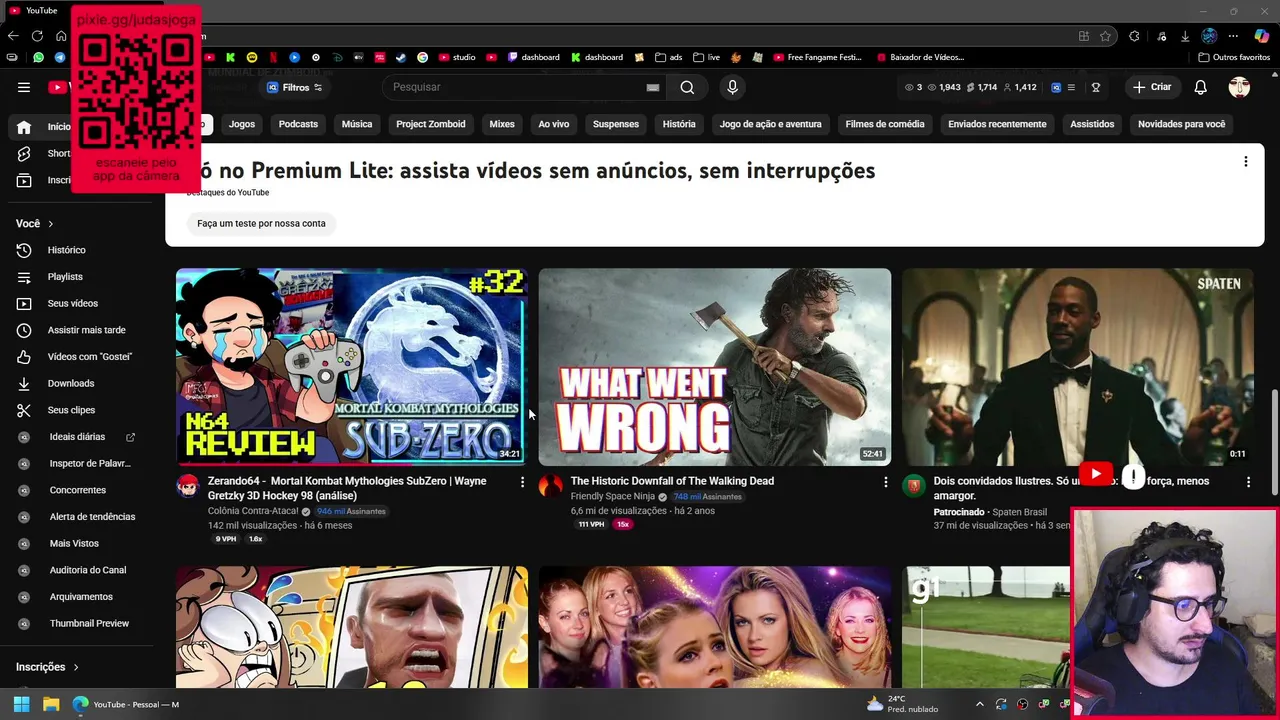Open Colônia Contra-Atacal channel link
The image size is (1280, 720).
(x=253, y=511)
